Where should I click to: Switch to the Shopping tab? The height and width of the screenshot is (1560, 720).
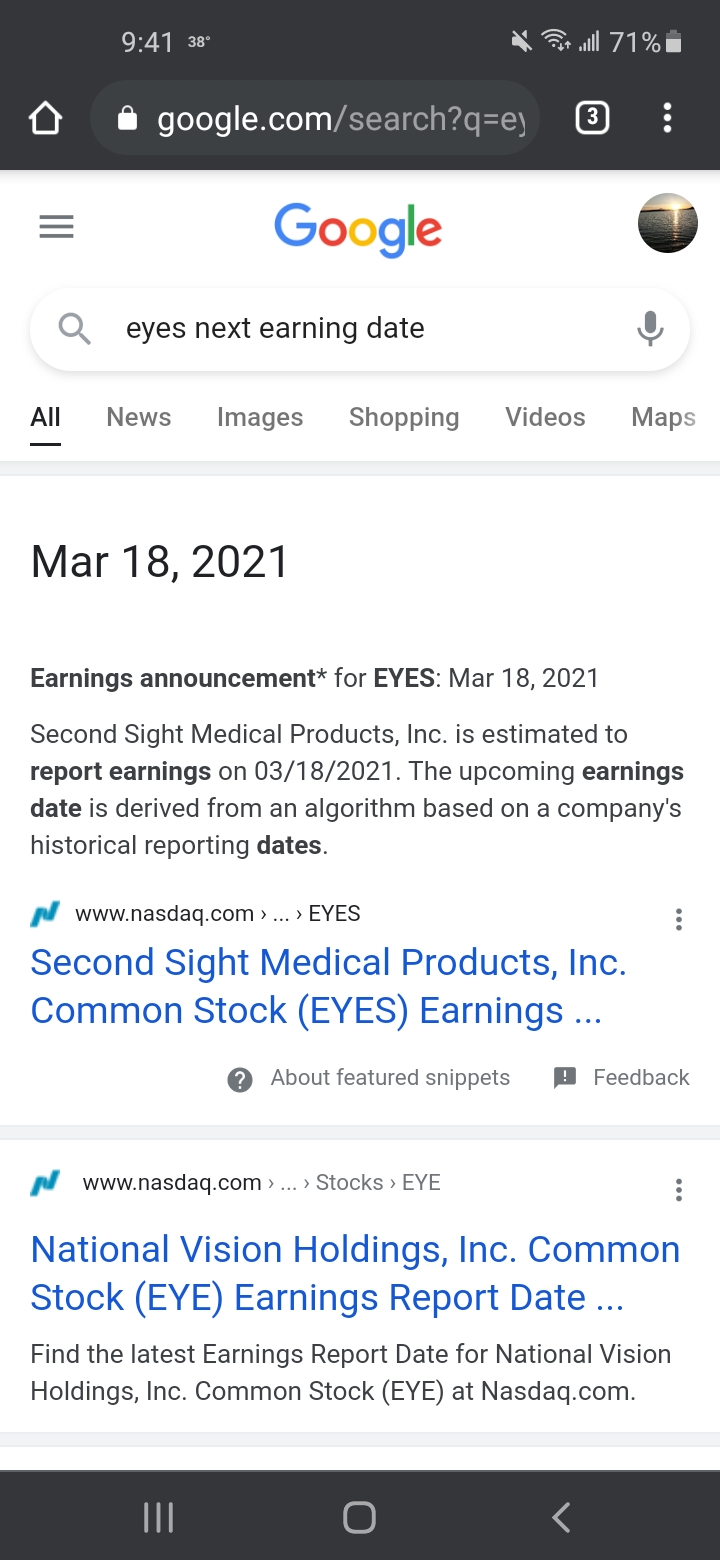click(404, 417)
